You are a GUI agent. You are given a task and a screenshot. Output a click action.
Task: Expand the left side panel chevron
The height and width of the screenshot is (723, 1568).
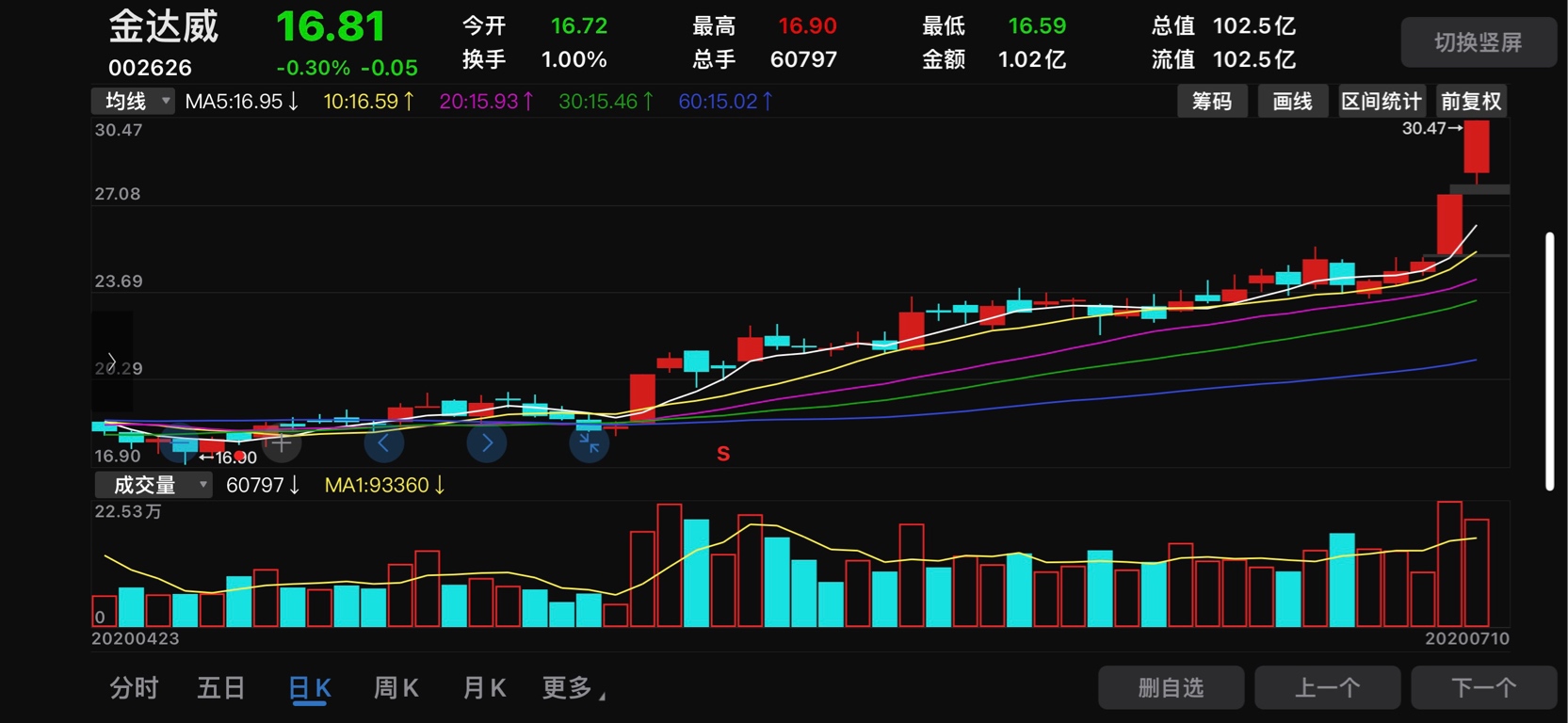click(x=111, y=361)
